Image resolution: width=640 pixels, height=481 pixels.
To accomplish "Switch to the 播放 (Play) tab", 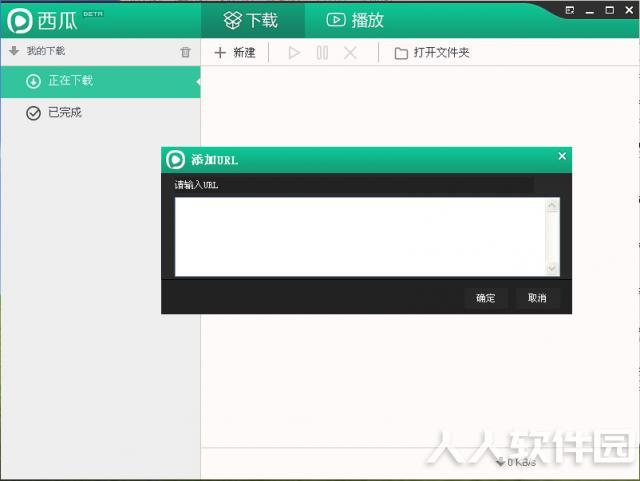I will pyautogui.click(x=355, y=20).
